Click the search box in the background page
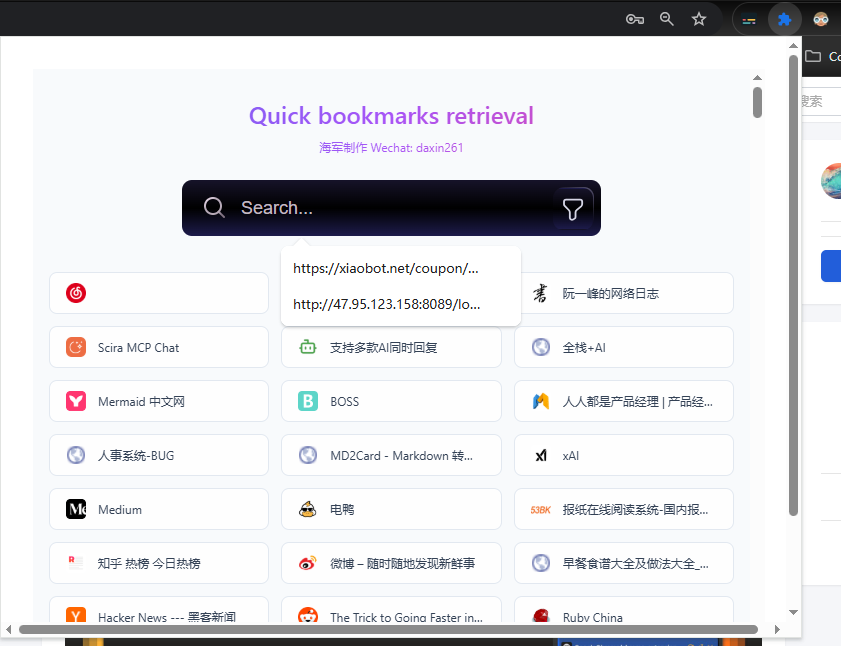The height and width of the screenshot is (646, 841). [821, 101]
